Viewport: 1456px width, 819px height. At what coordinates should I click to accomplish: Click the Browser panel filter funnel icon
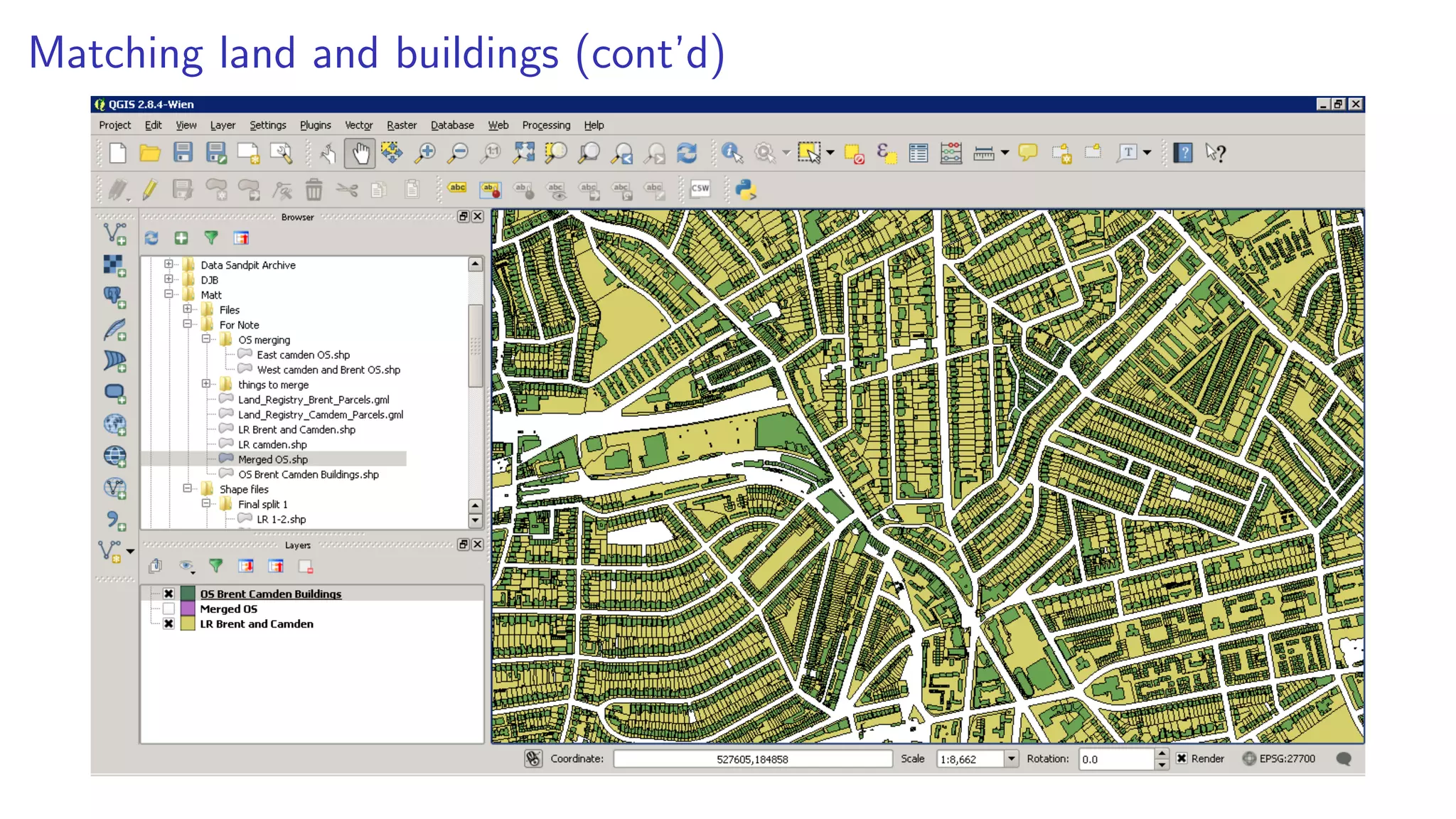[211, 238]
